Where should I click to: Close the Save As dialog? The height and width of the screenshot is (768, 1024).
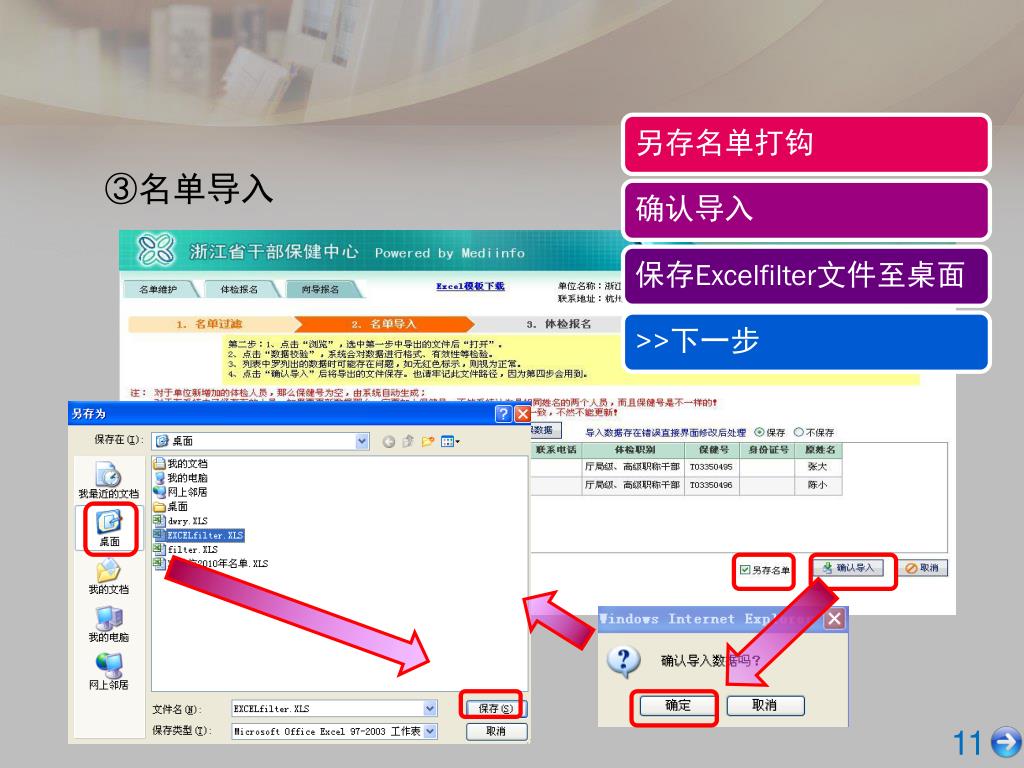522,413
